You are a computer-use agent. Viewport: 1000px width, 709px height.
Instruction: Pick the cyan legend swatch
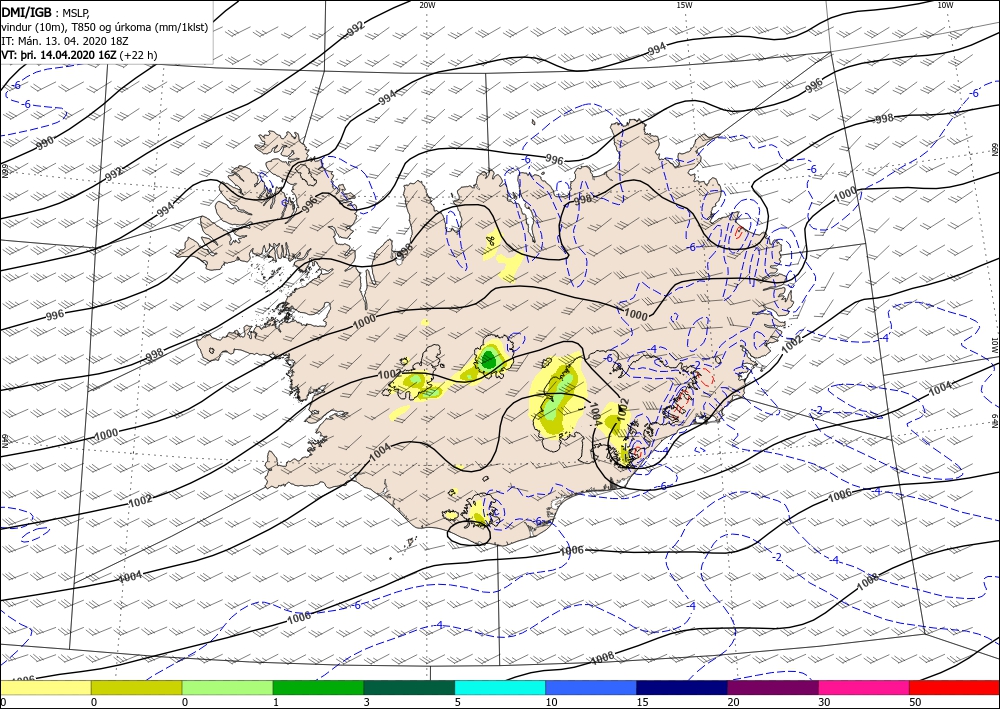[x=500, y=687]
